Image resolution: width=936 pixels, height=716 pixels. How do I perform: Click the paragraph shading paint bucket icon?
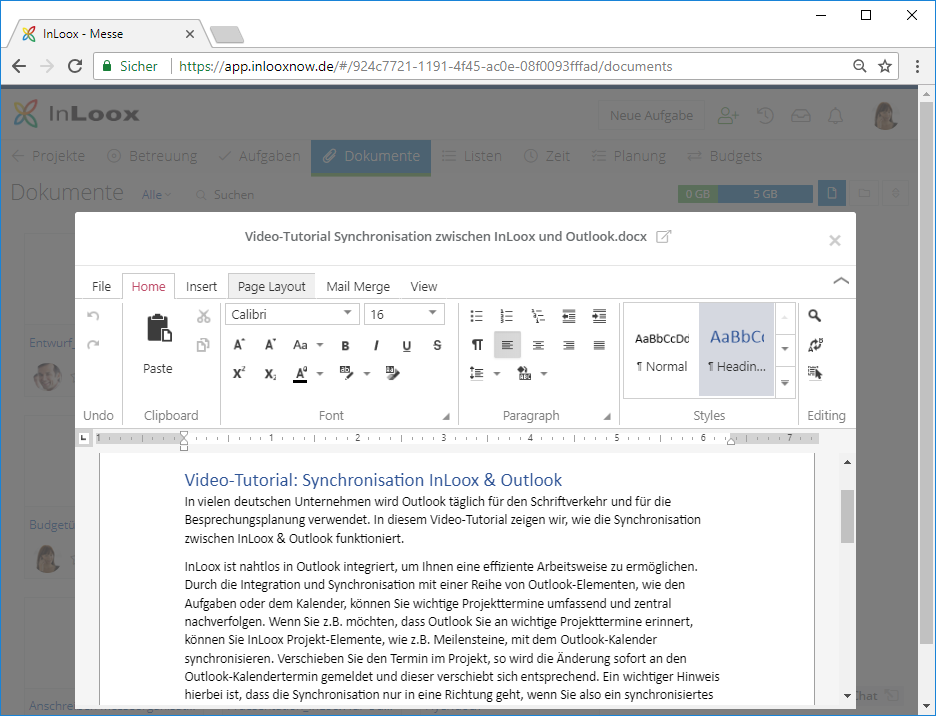click(524, 373)
